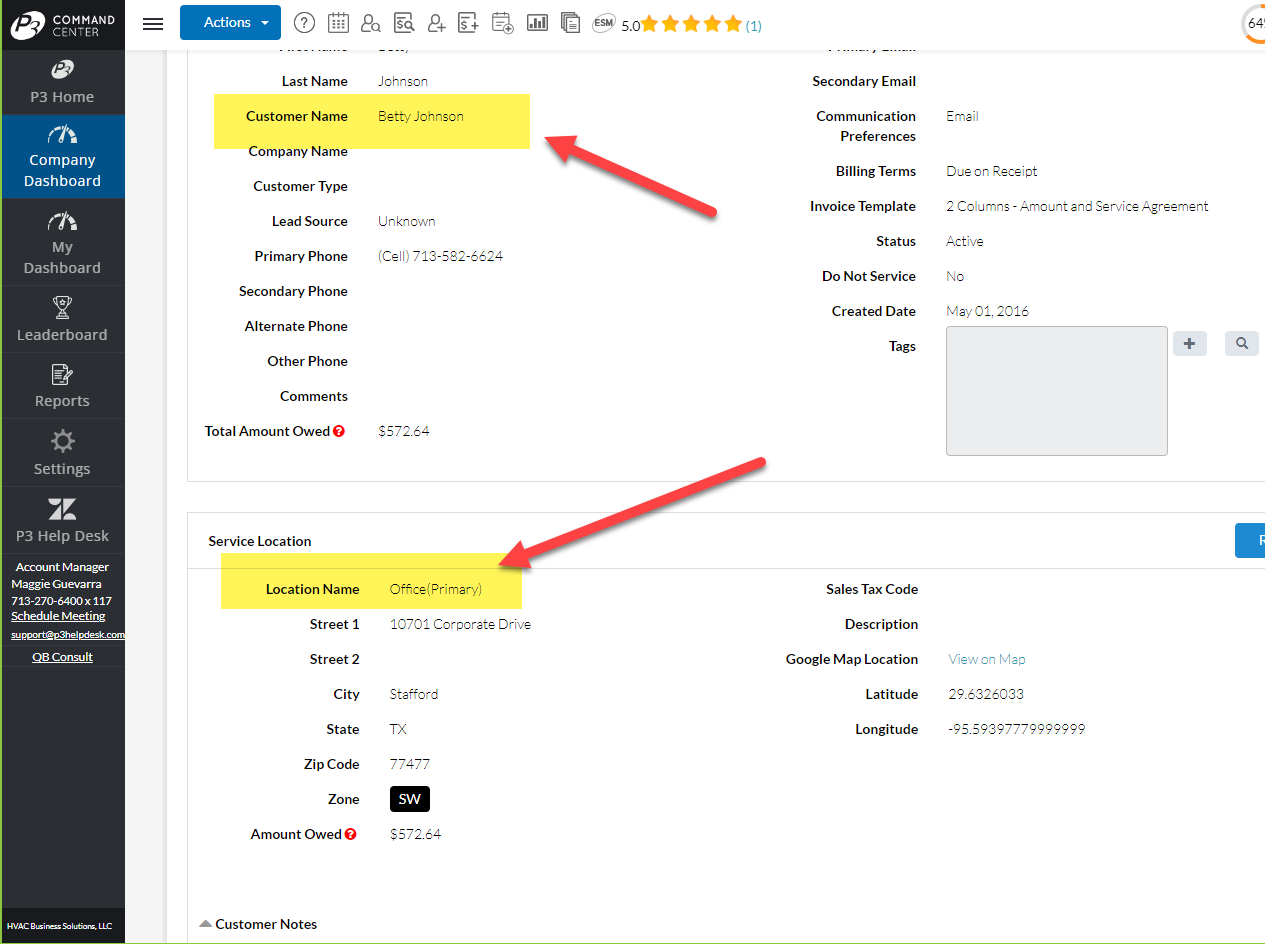Click the search invoice icon in the toolbar
This screenshot has height=944, width=1265.
coord(404,23)
